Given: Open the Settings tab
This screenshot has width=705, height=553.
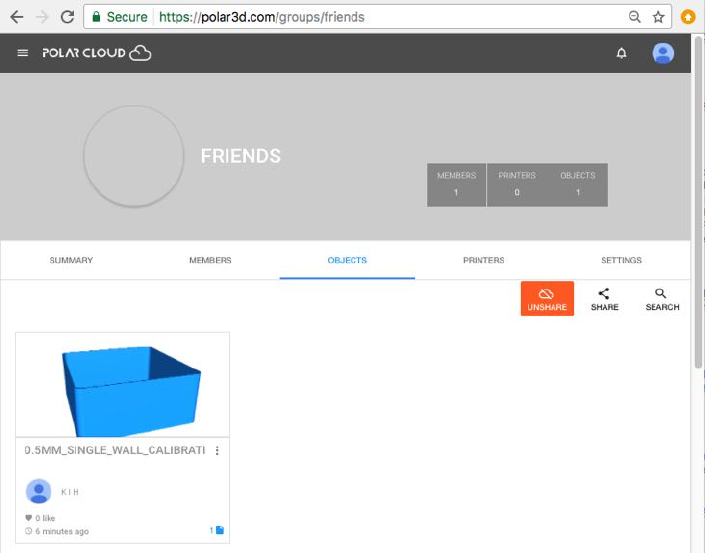Looking at the screenshot, I should point(621,260).
